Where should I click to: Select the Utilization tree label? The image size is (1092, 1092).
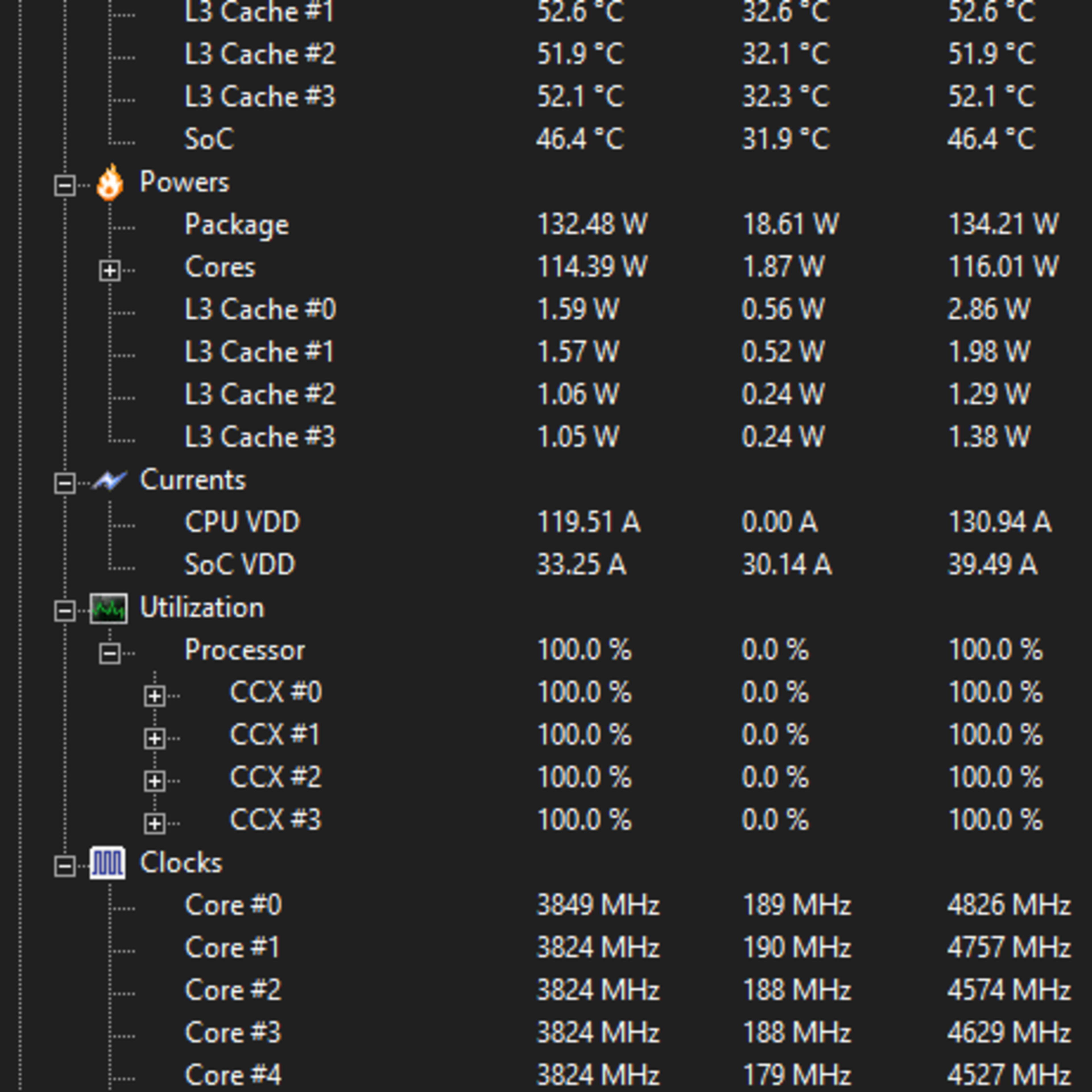point(202,608)
